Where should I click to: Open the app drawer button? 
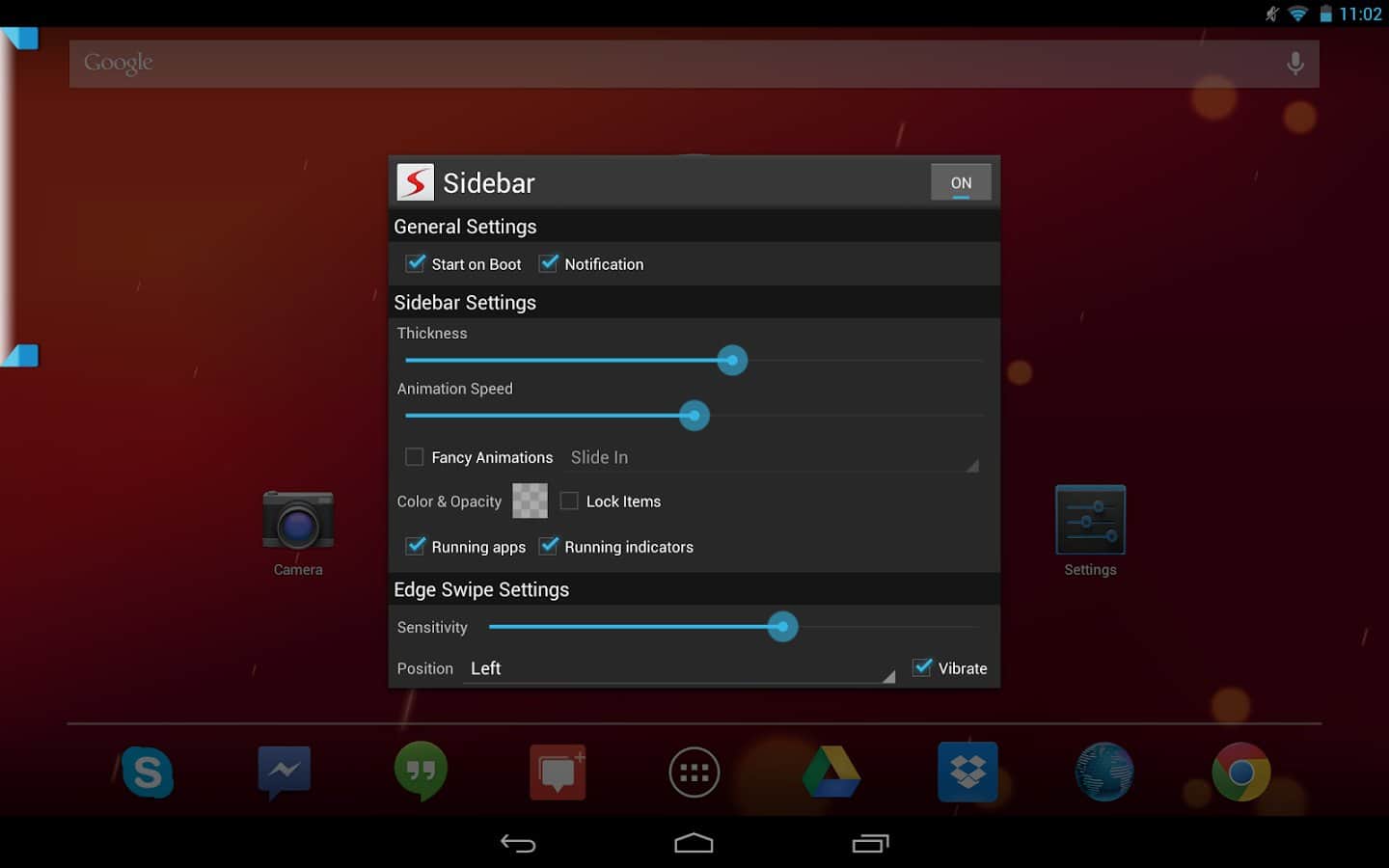(694, 773)
